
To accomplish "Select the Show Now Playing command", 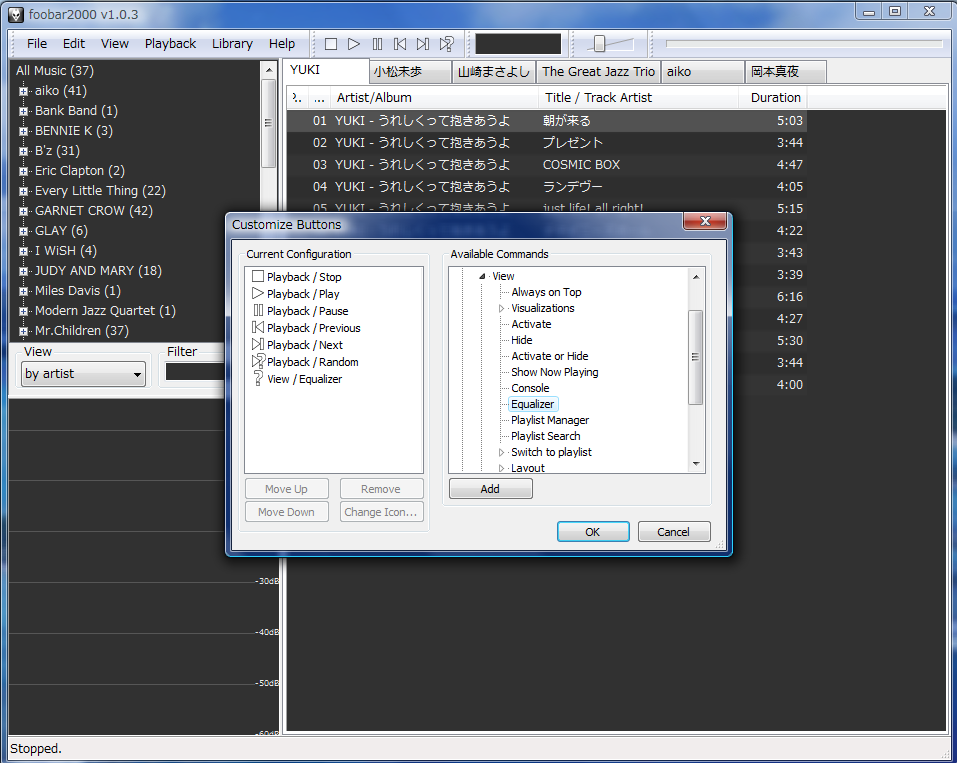I will (x=555, y=372).
